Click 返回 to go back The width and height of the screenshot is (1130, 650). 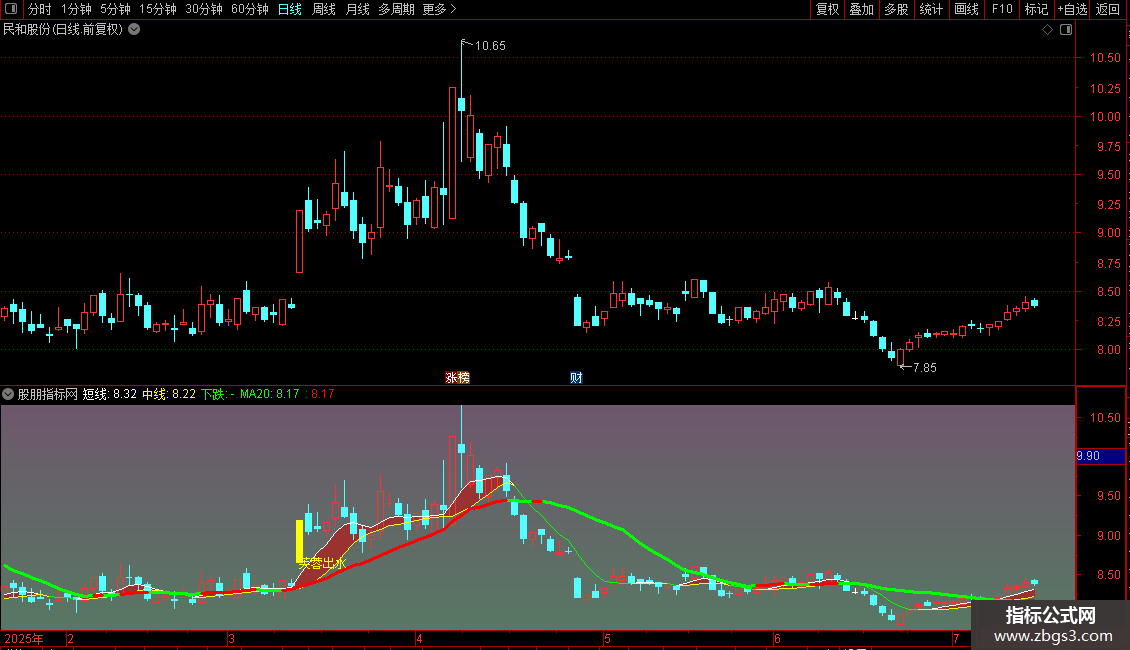tap(1108, 9)
